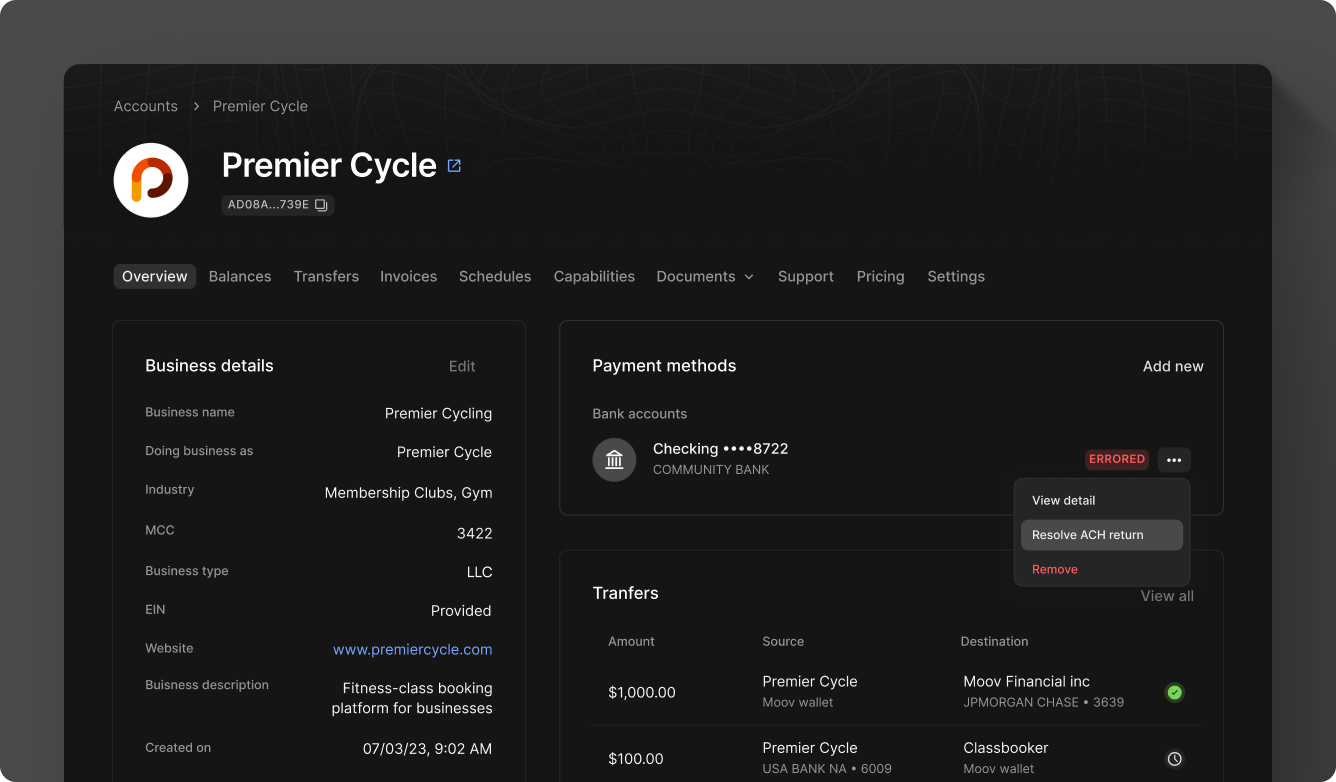Expand the Documents dropdown tab

click(705, 277)
